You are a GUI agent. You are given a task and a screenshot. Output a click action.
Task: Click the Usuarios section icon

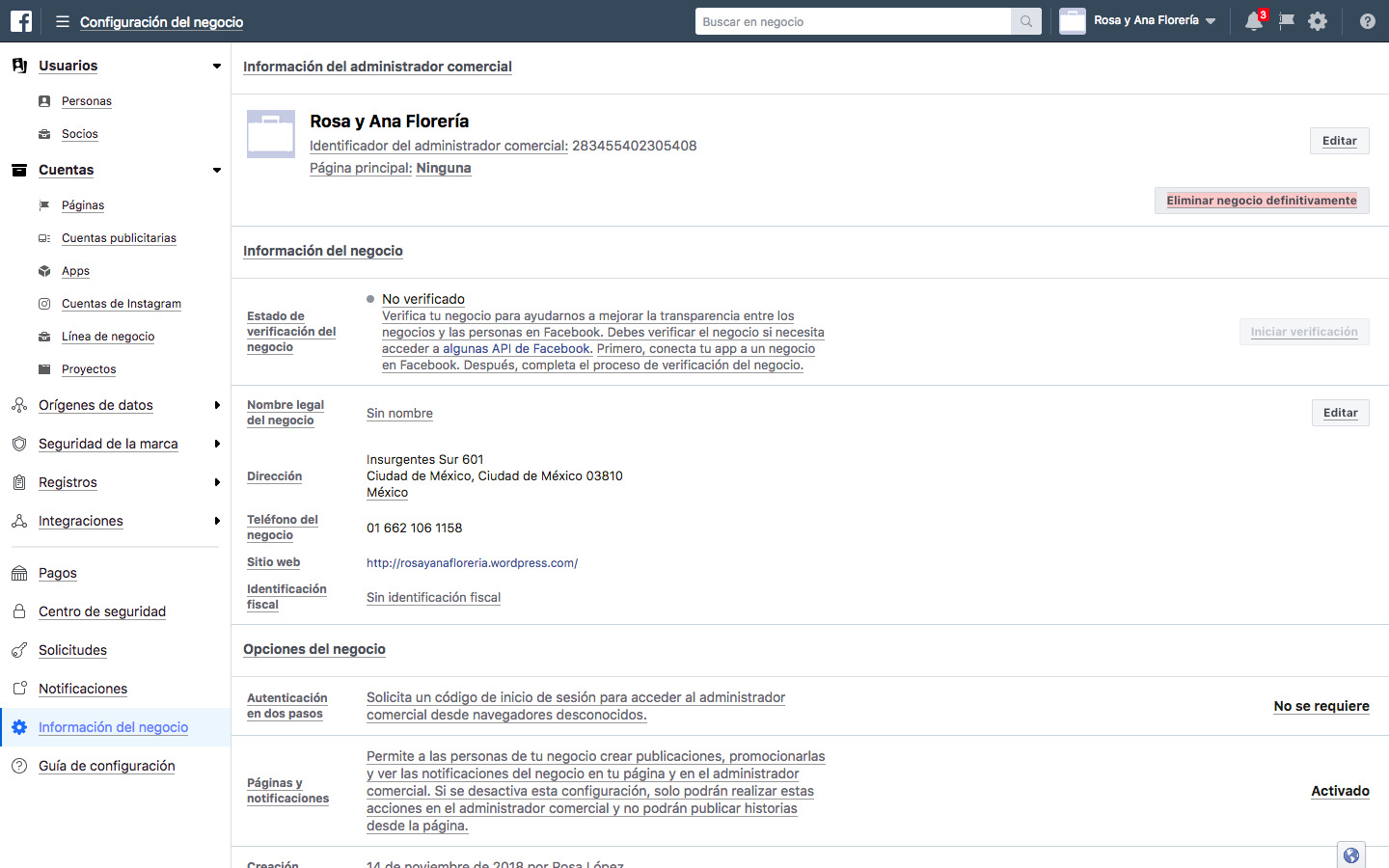coord(19,66)
